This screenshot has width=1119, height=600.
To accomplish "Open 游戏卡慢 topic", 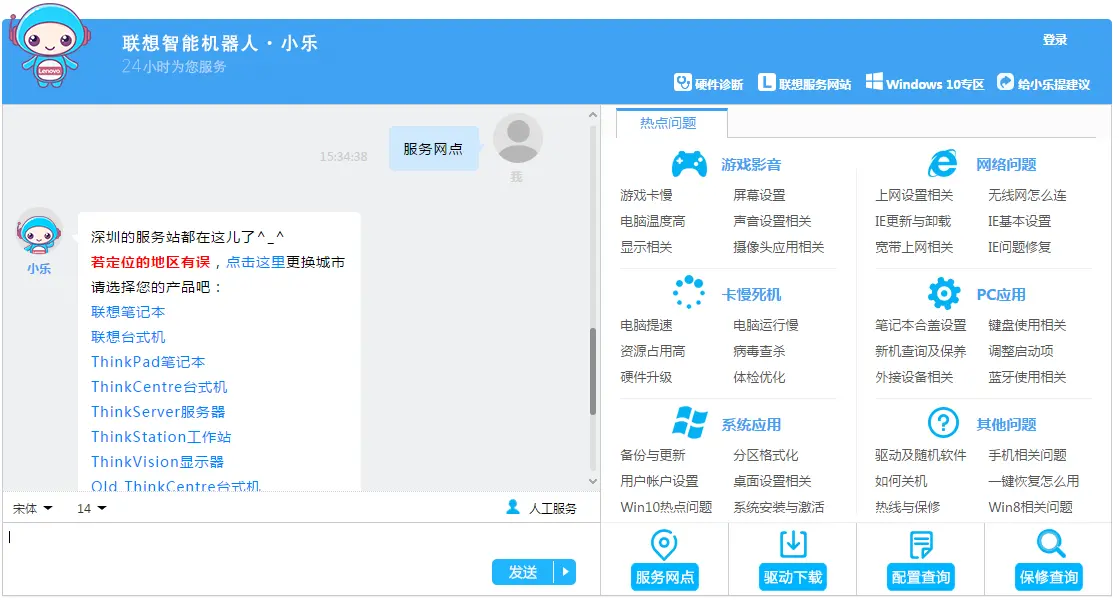I will [x=646, y=195].
